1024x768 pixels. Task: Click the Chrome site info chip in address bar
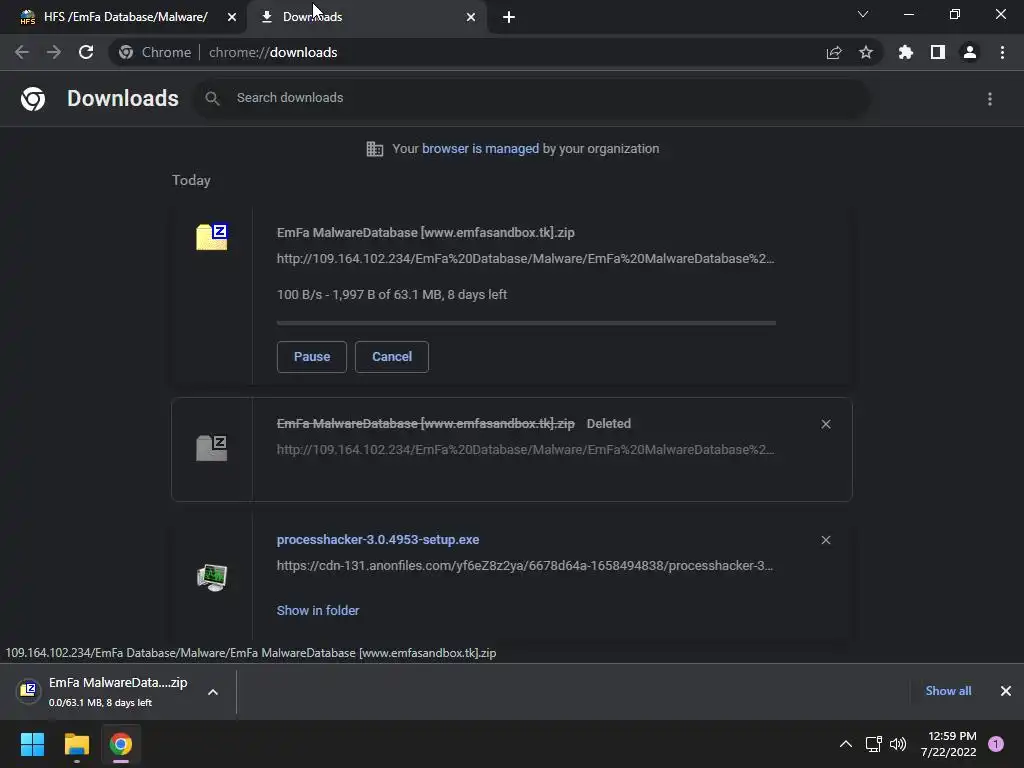(x=155, y=52)
